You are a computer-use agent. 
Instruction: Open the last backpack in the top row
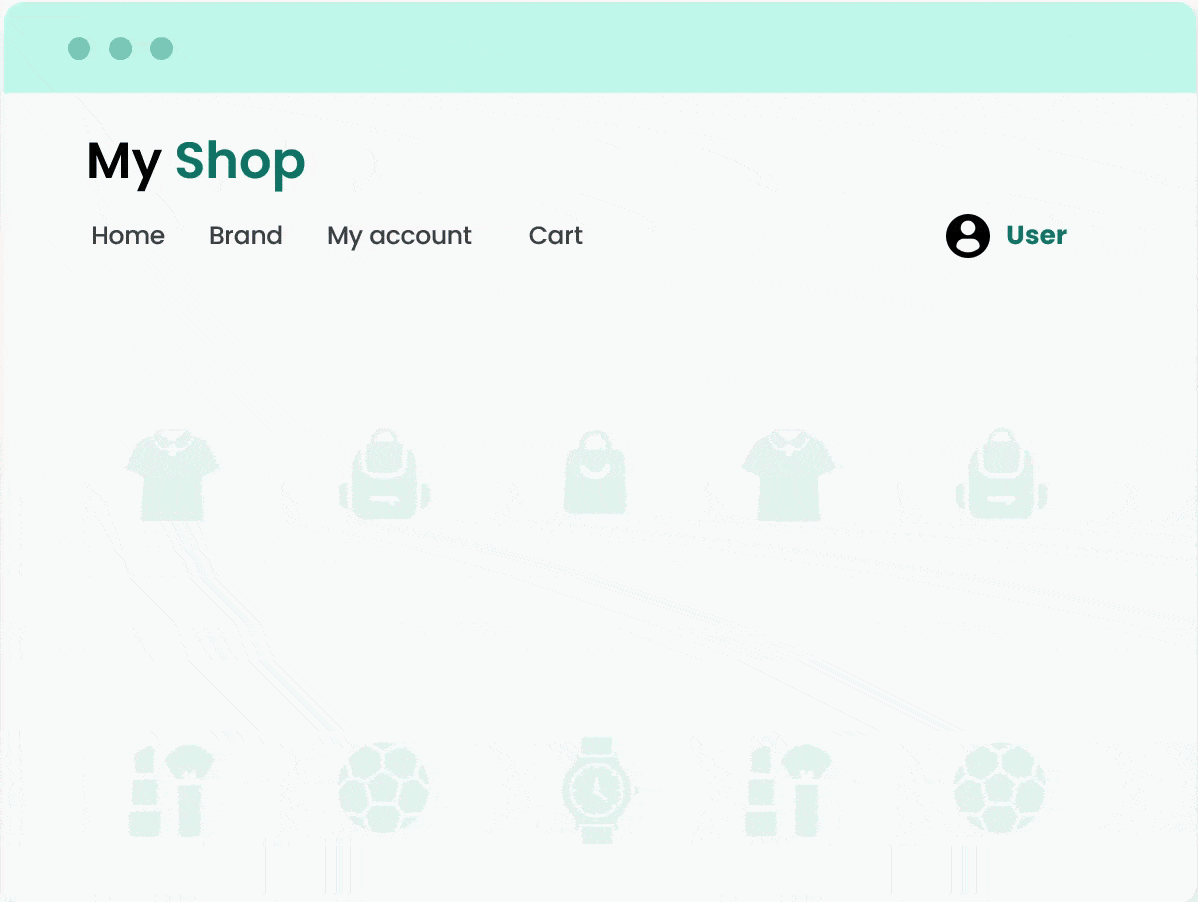tap(1000, 474)
